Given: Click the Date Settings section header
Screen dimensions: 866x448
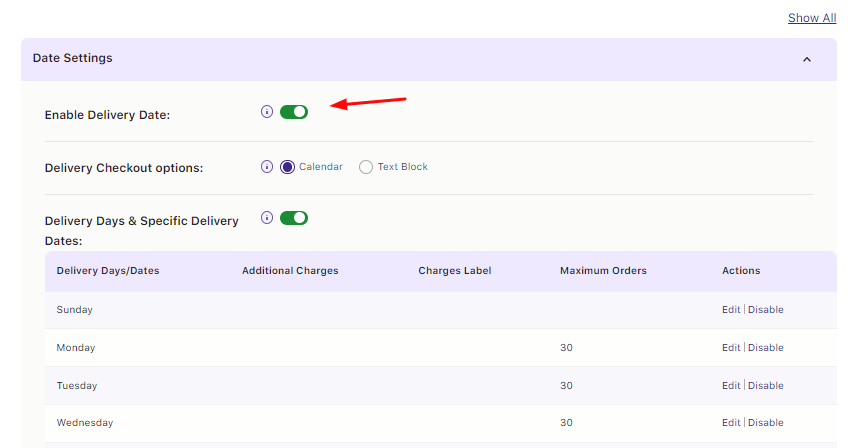Looking at the screenshot, I should click(x=73, y=58).
